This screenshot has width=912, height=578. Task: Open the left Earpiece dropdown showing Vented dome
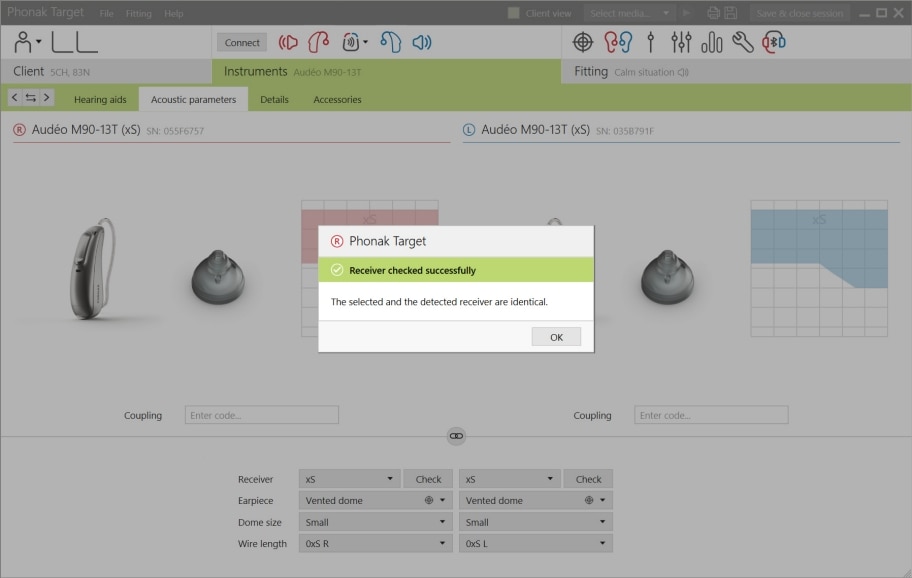point(535,500)
